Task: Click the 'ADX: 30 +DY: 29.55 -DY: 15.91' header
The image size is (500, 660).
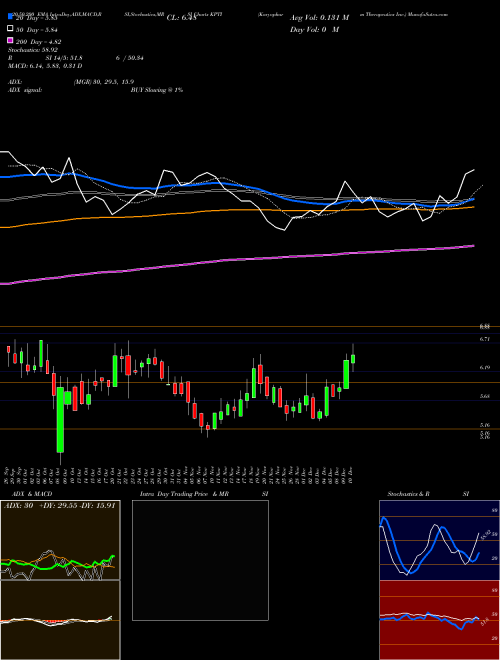Action: [x=59, y=505]
